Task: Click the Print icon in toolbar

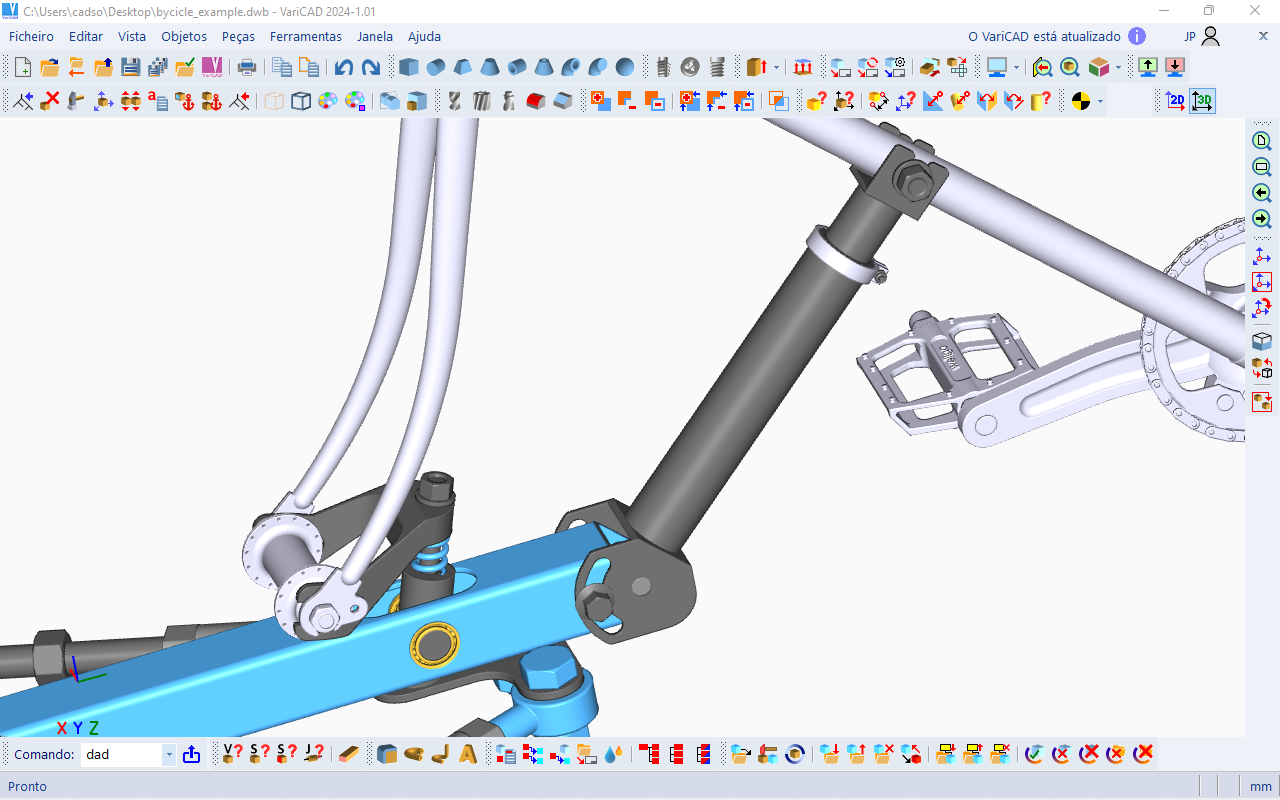Action: pyautogui.click(x=247, y=67)
